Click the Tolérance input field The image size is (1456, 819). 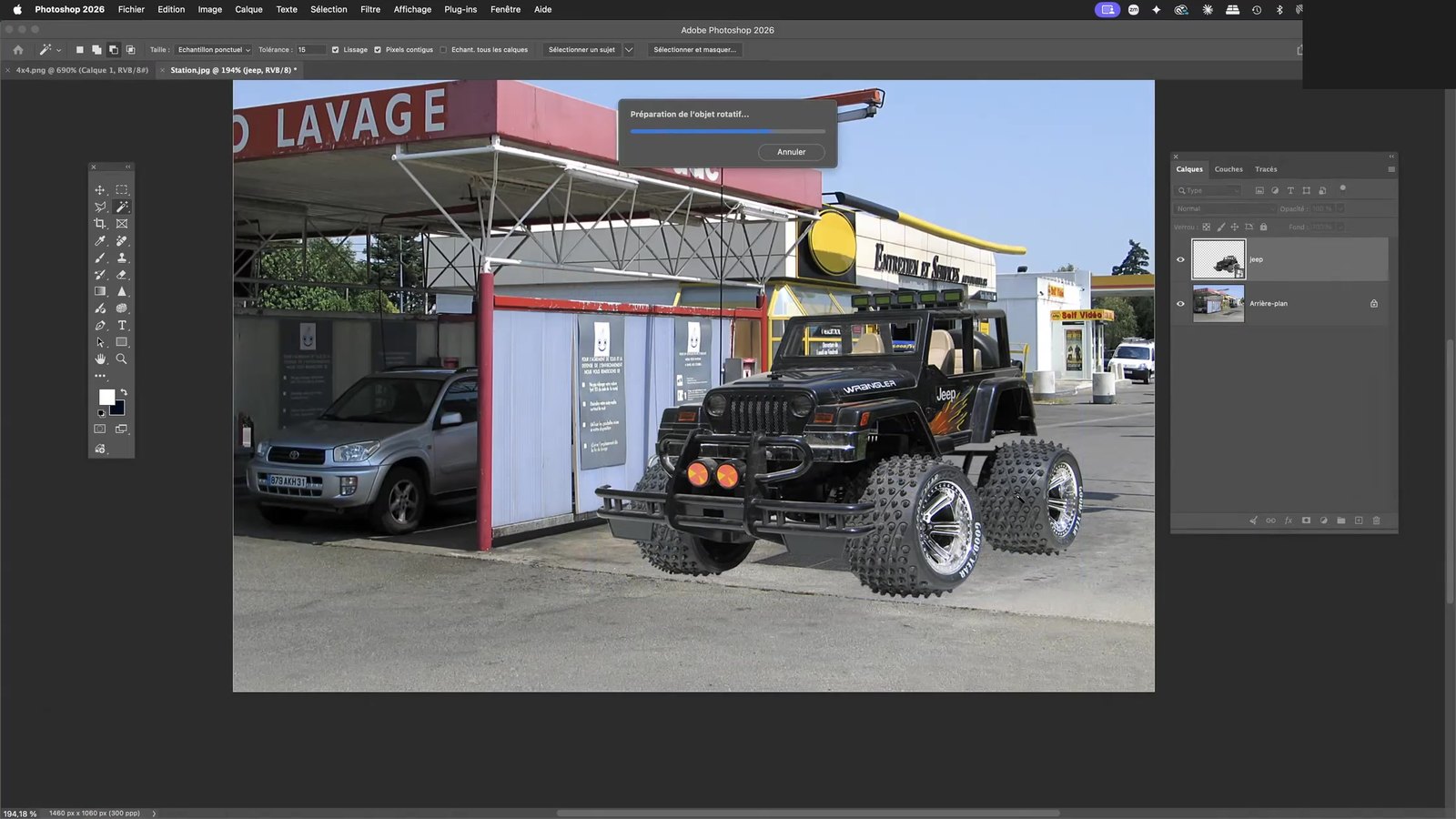click(x=310, y=50)
